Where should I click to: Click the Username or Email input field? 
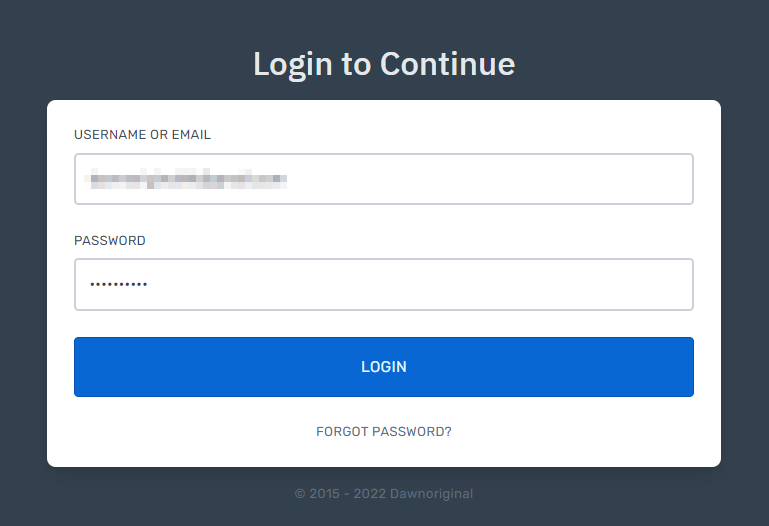tap(384, 179)
